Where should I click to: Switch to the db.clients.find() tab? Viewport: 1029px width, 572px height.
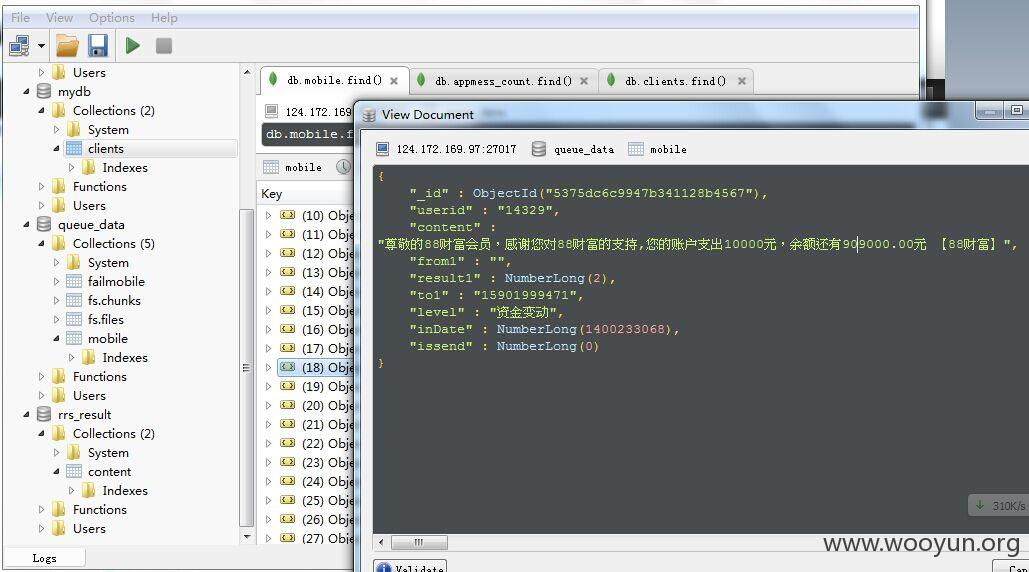(x=675, y=81)
